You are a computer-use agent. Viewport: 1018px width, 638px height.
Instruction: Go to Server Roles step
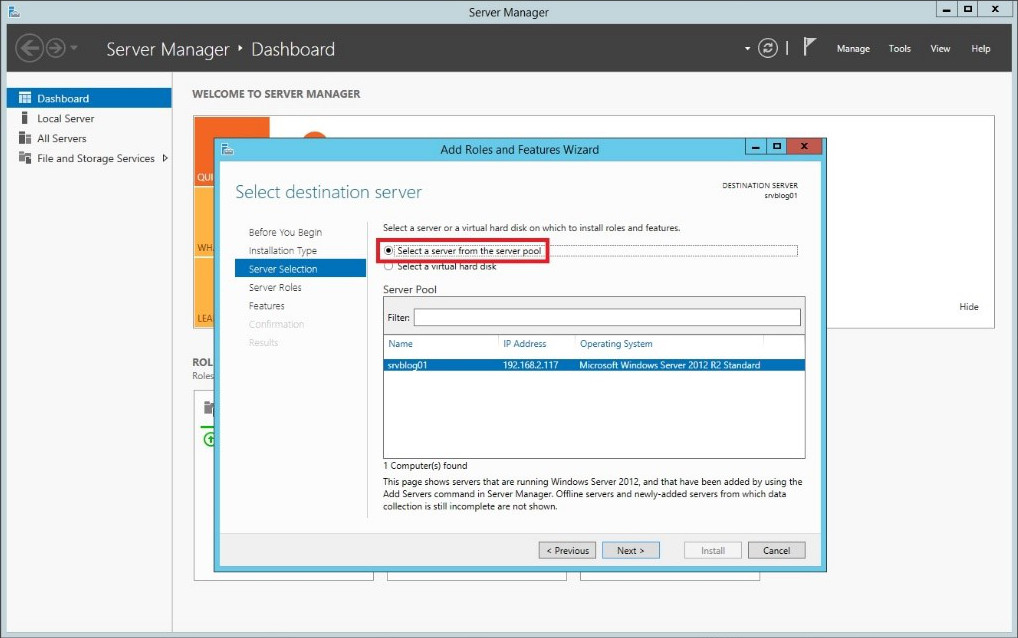pos(275,288)
